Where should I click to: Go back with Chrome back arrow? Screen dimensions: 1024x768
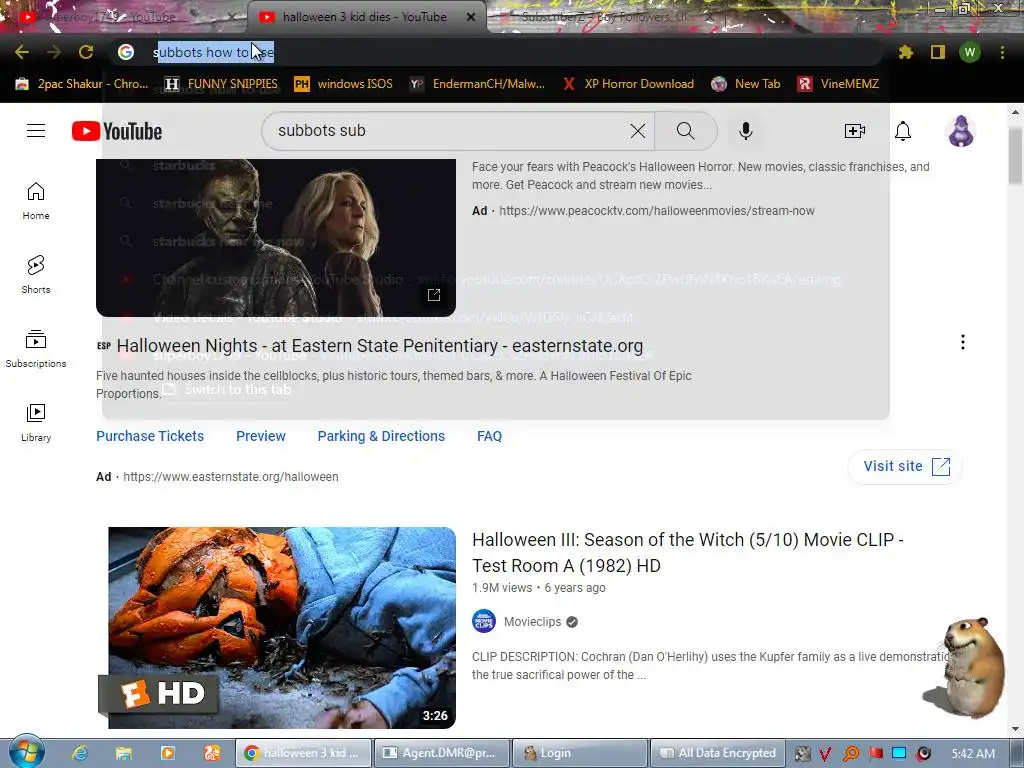[22, 52]
